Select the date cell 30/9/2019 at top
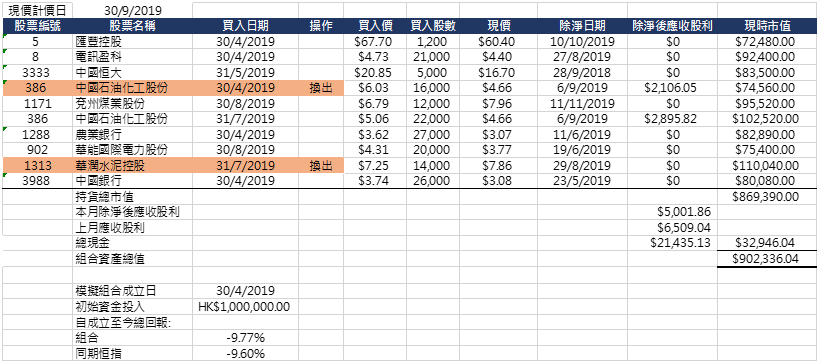The image size is (818, 362). [x=133, y=10]
